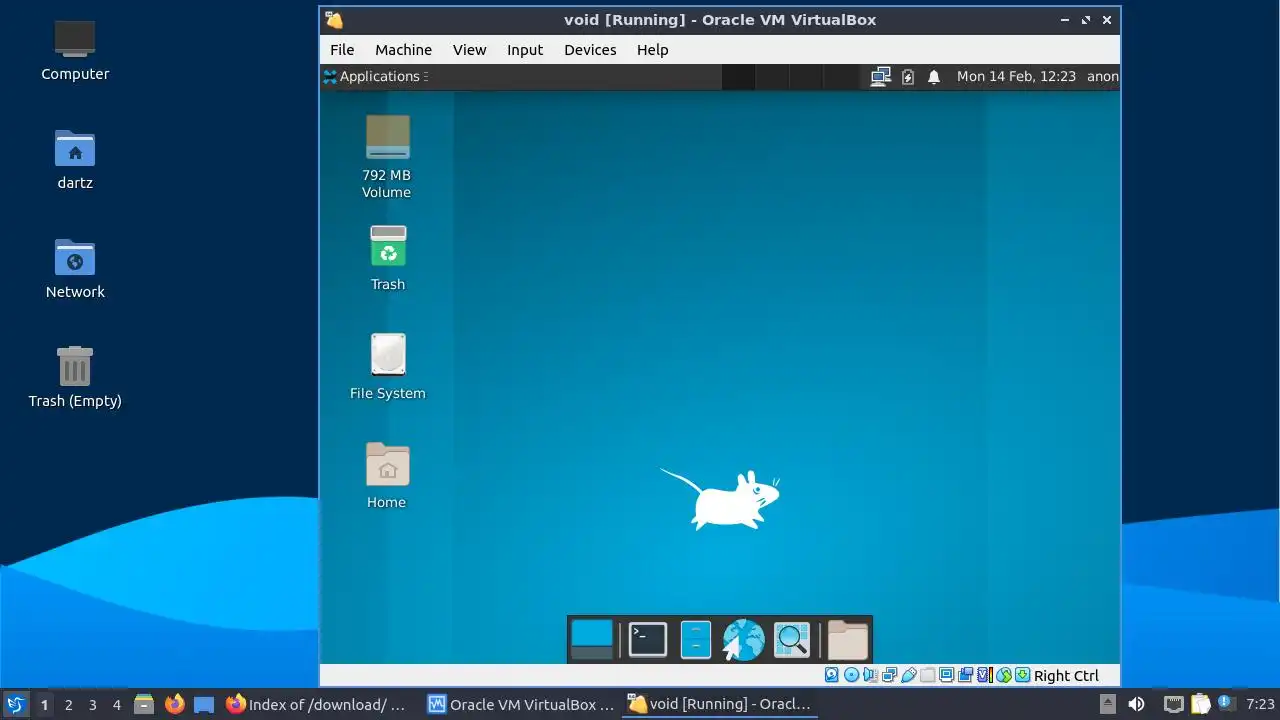The width and height of the screenshot is (1280, 720).
Task: Switch to workspace 4
Action: [116, 704]
